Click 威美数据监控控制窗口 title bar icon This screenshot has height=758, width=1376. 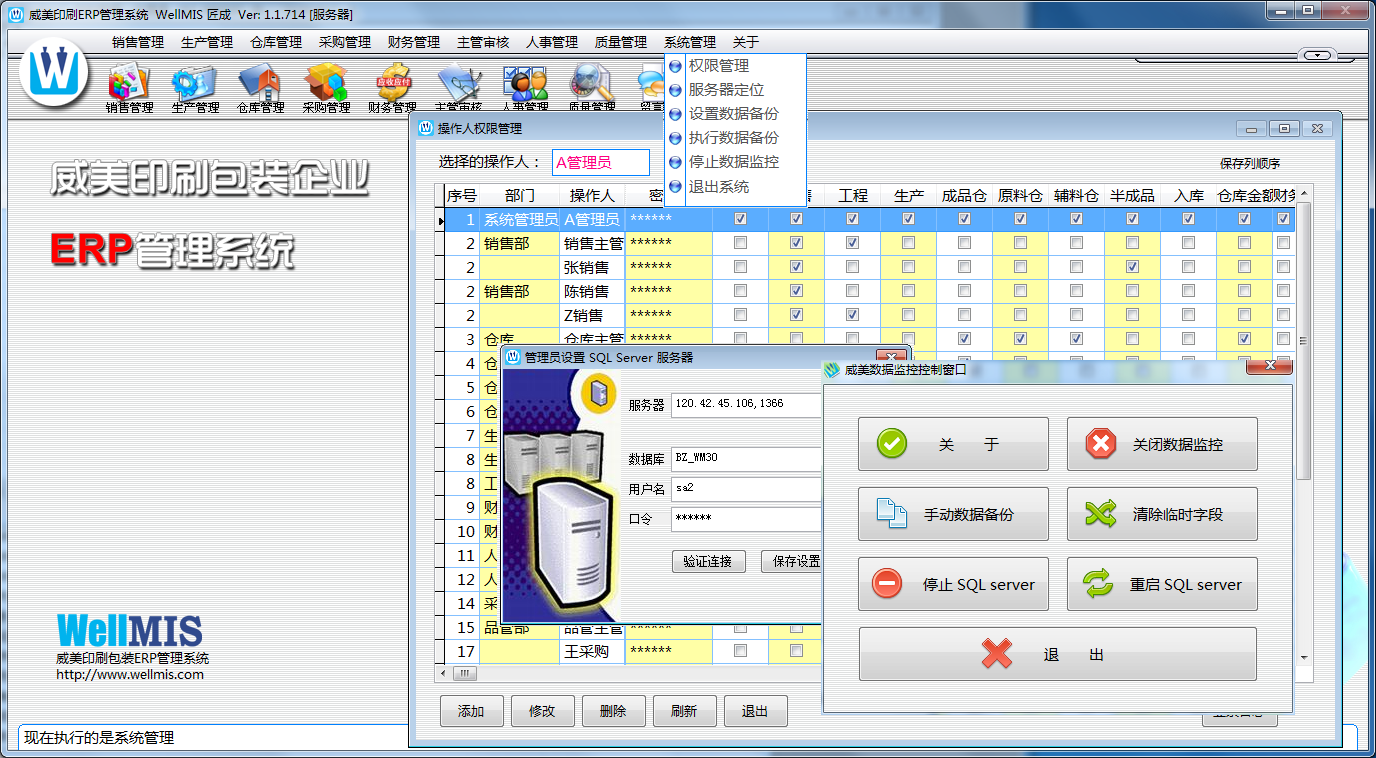(x=831, y=369)
